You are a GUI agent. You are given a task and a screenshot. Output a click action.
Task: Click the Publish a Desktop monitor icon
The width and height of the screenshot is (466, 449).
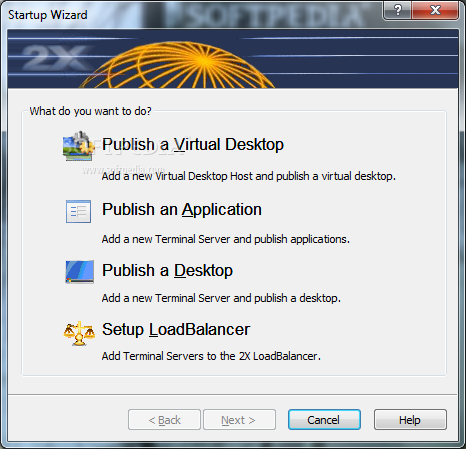[x=79, y=272]
